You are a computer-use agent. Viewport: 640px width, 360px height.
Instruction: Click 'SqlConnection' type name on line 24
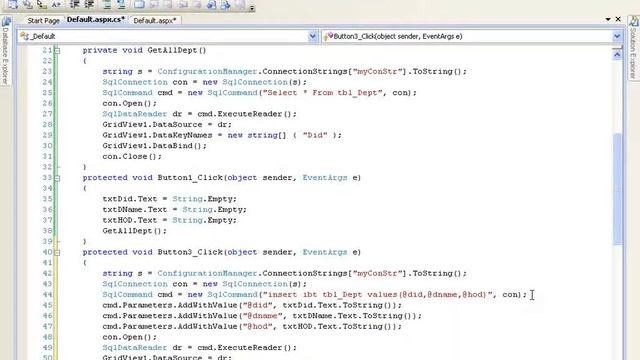pos(135,82)
